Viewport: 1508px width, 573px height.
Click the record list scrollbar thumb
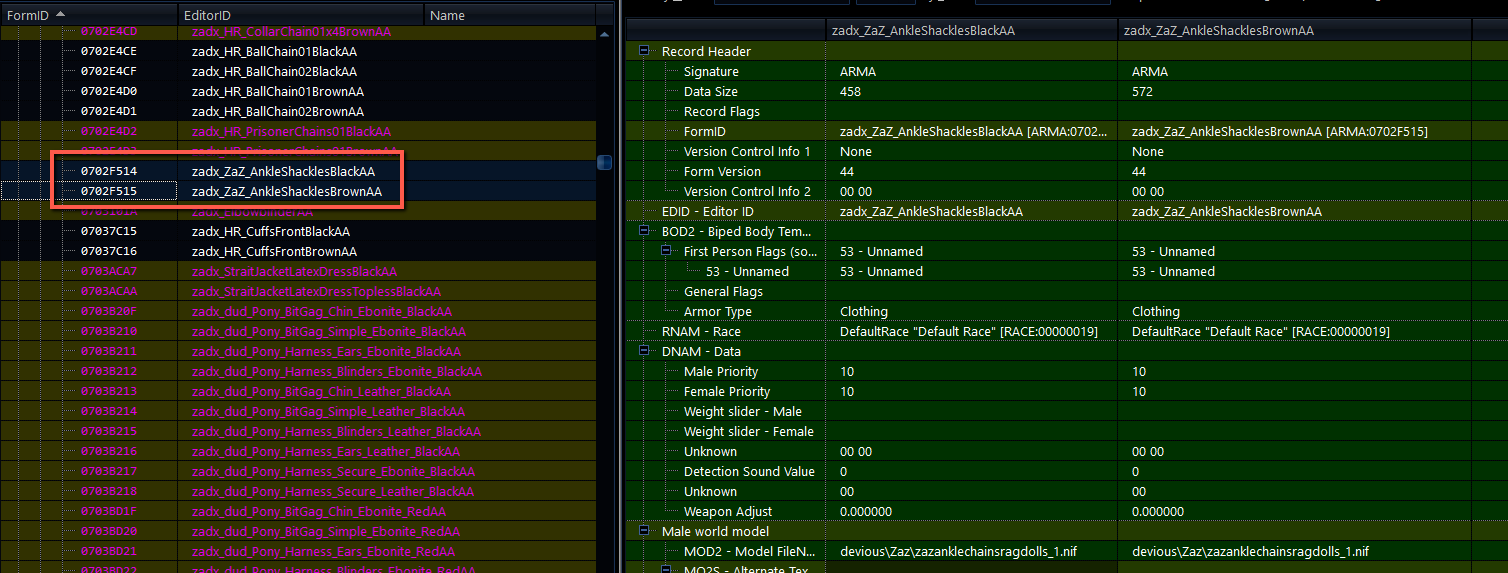click(x=604, y=162)
